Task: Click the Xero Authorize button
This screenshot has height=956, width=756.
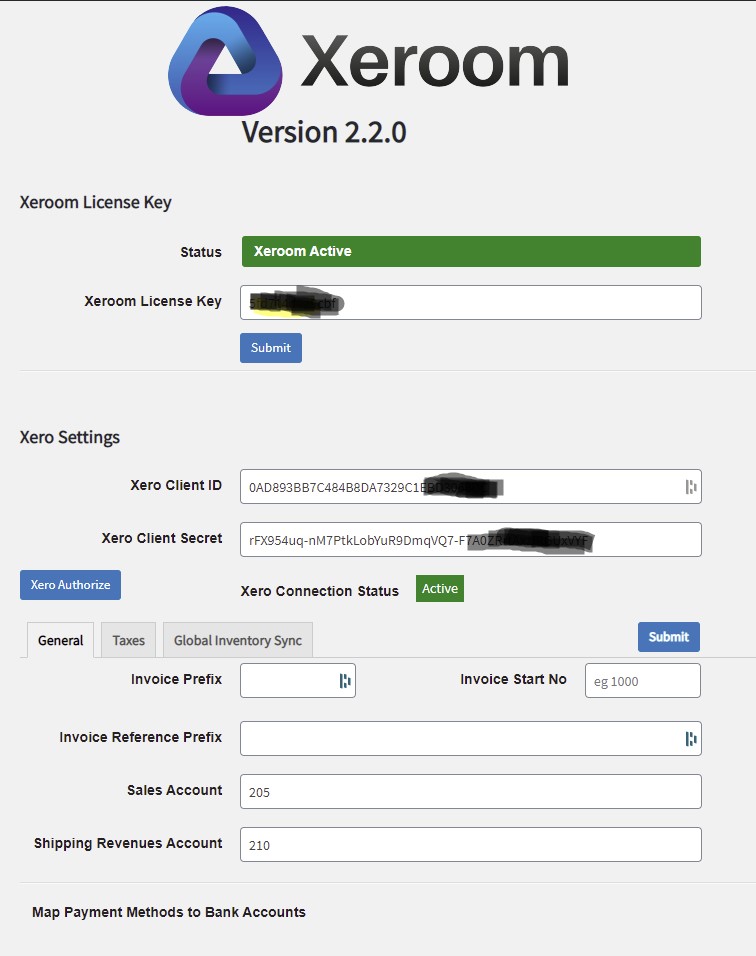Action: tap(70, 585)
